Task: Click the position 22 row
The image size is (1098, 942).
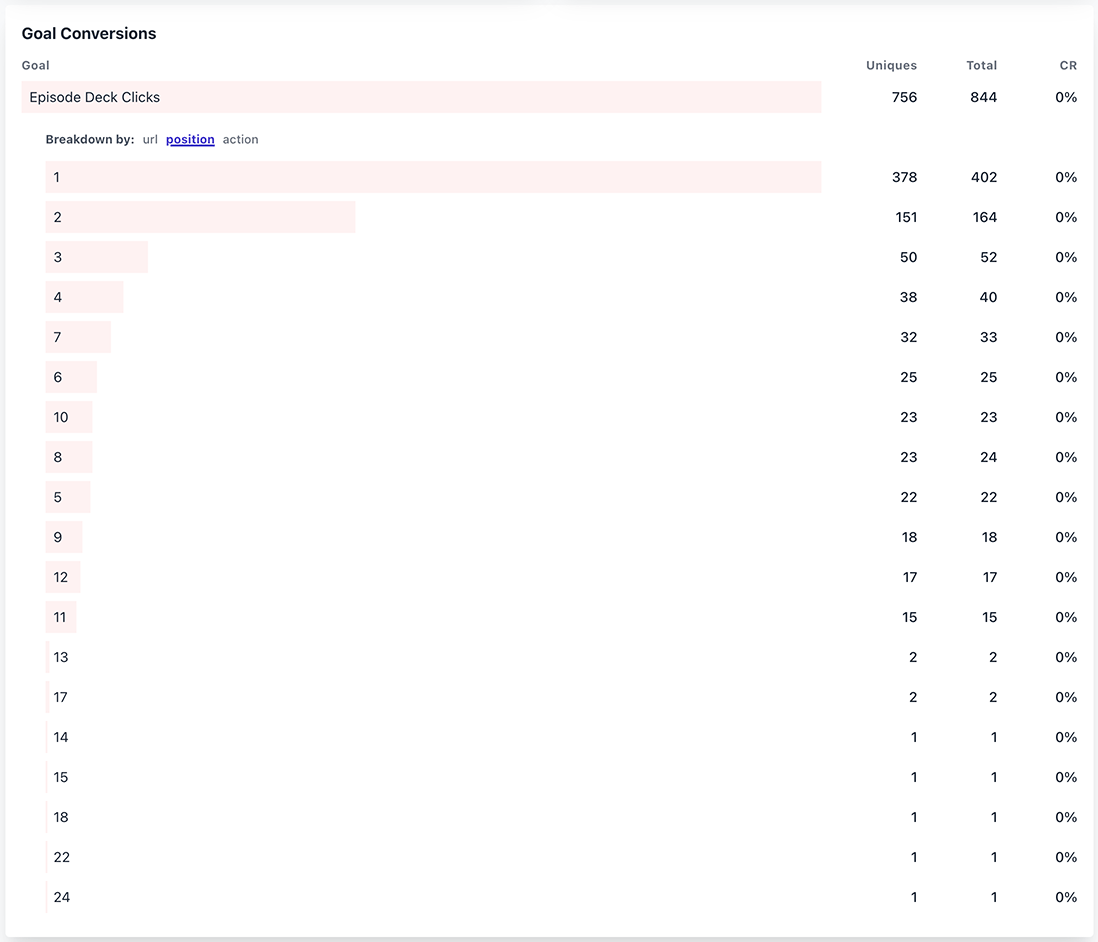Action: 61,857
